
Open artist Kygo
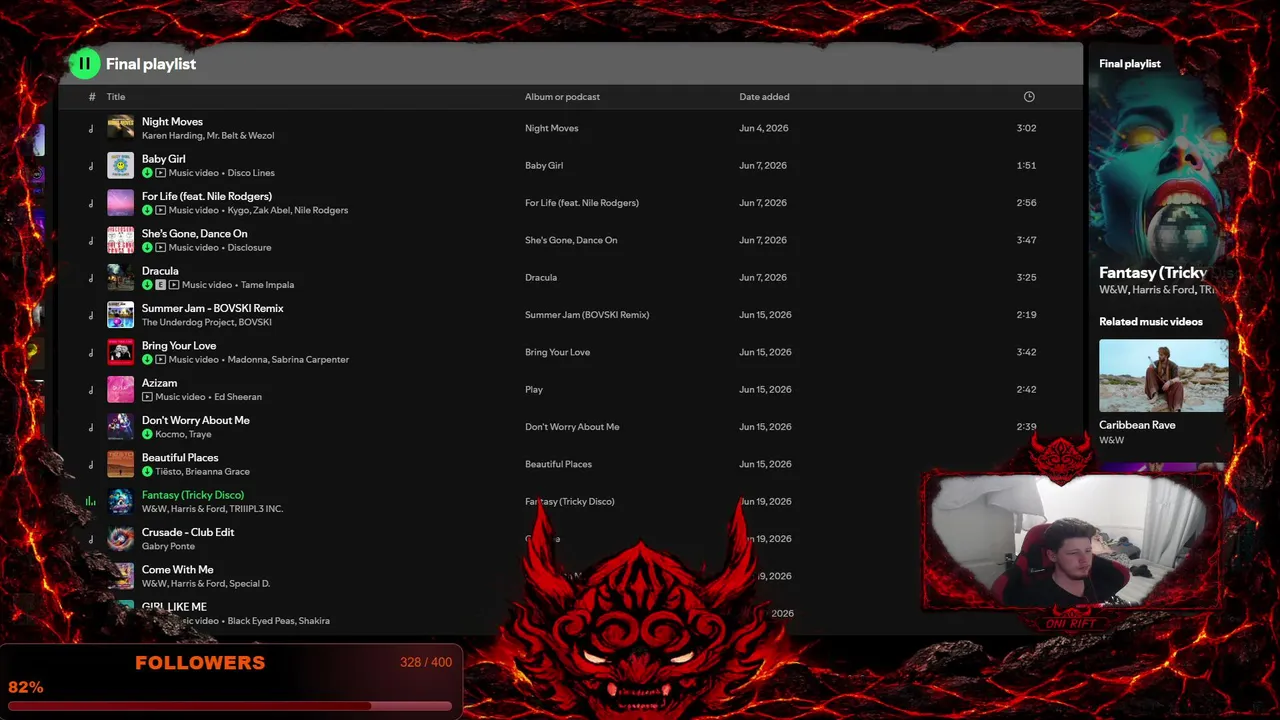point(238,210)
